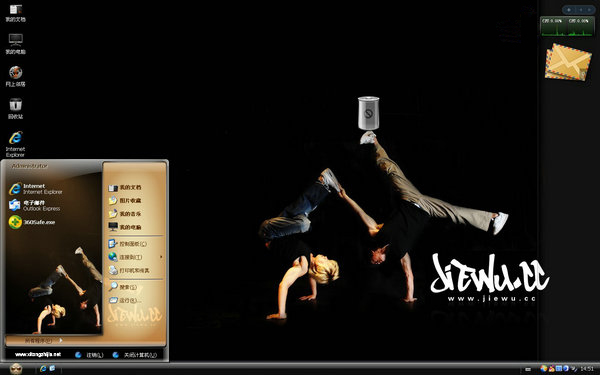The image size is (600, 375).
Task: Click the taskbar clock showing 14:51
Action: click(x=587, y=369)
